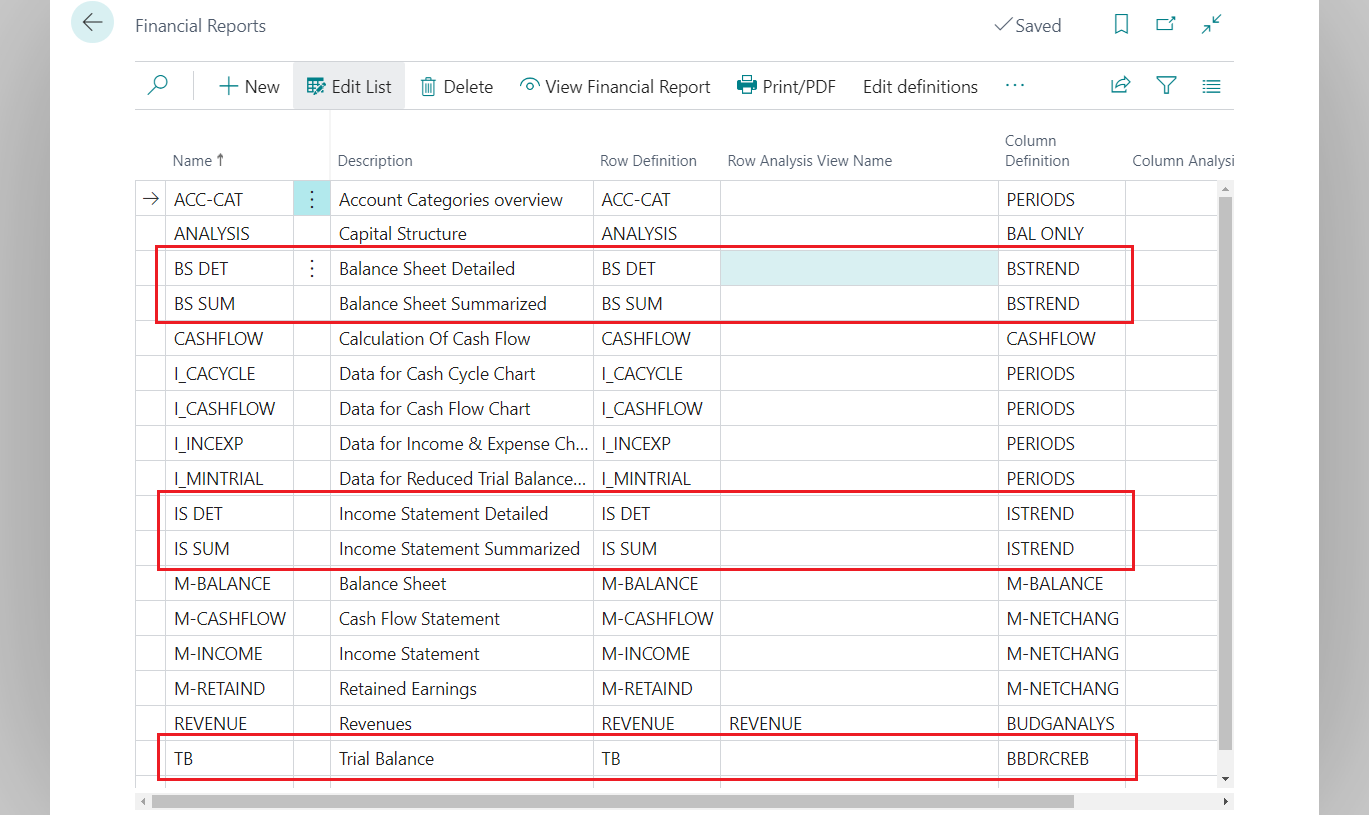Open the bookmark icon in the header

pyautogui.click(x=1121, y=24)
